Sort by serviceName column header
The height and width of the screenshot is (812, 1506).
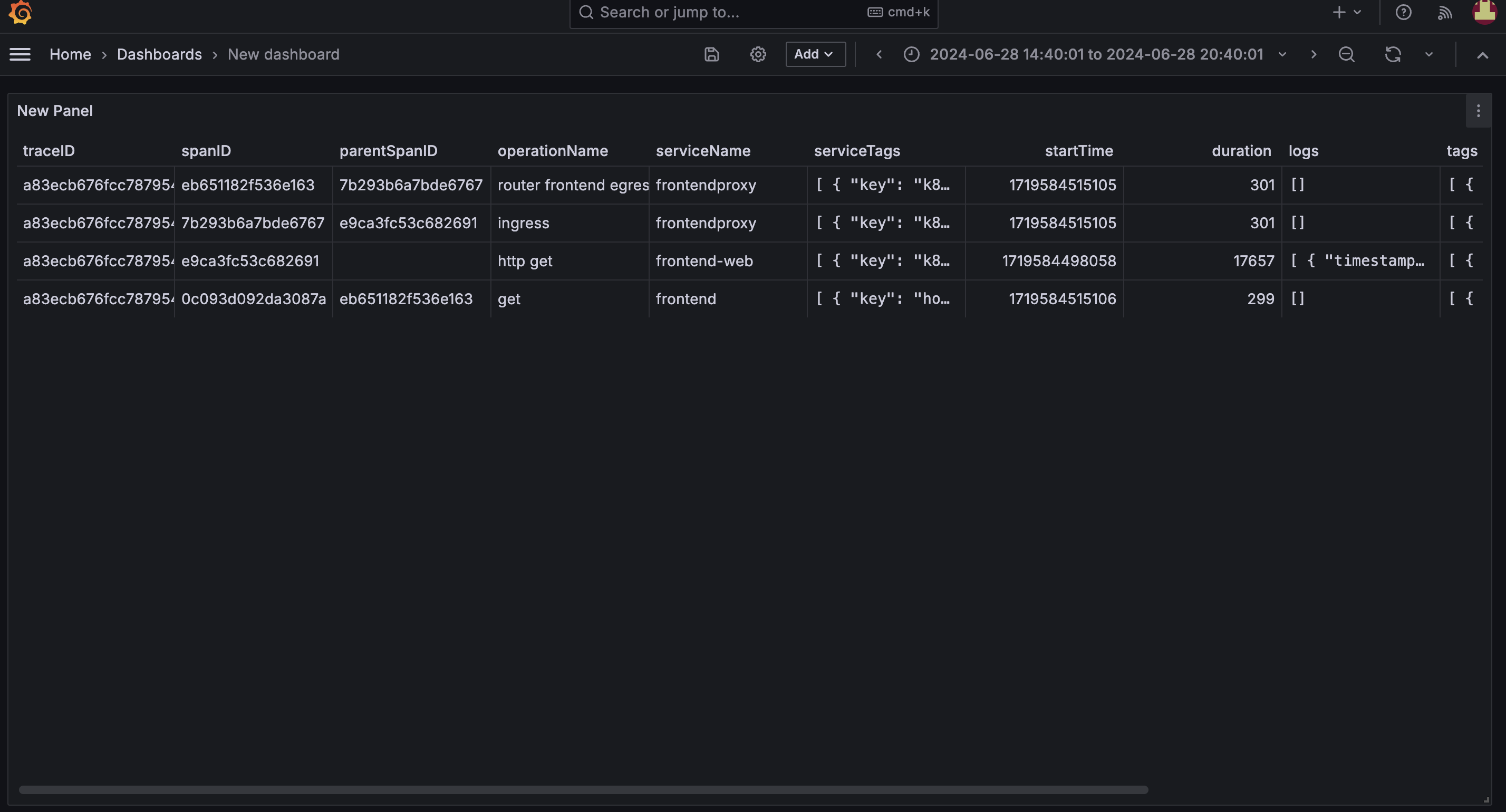(703, 151)
